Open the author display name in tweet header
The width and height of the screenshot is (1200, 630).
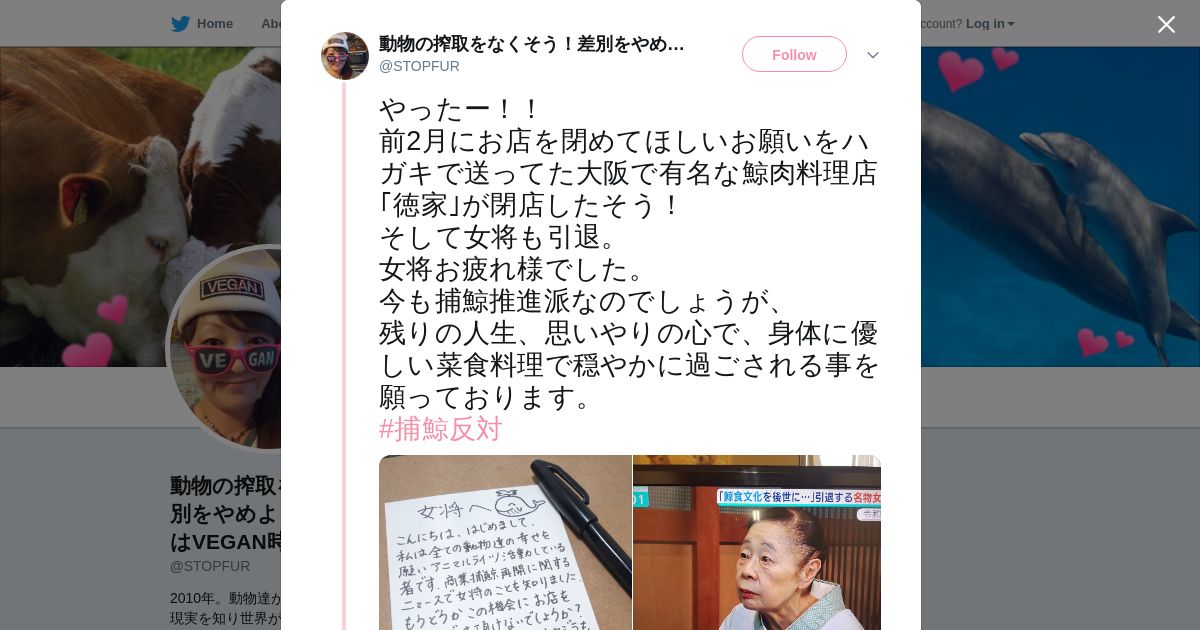click(x=531, y=44)
